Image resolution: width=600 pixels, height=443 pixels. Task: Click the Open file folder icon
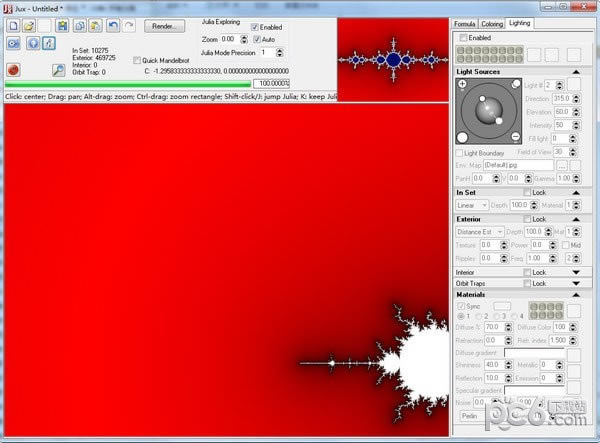click(30, 25)
